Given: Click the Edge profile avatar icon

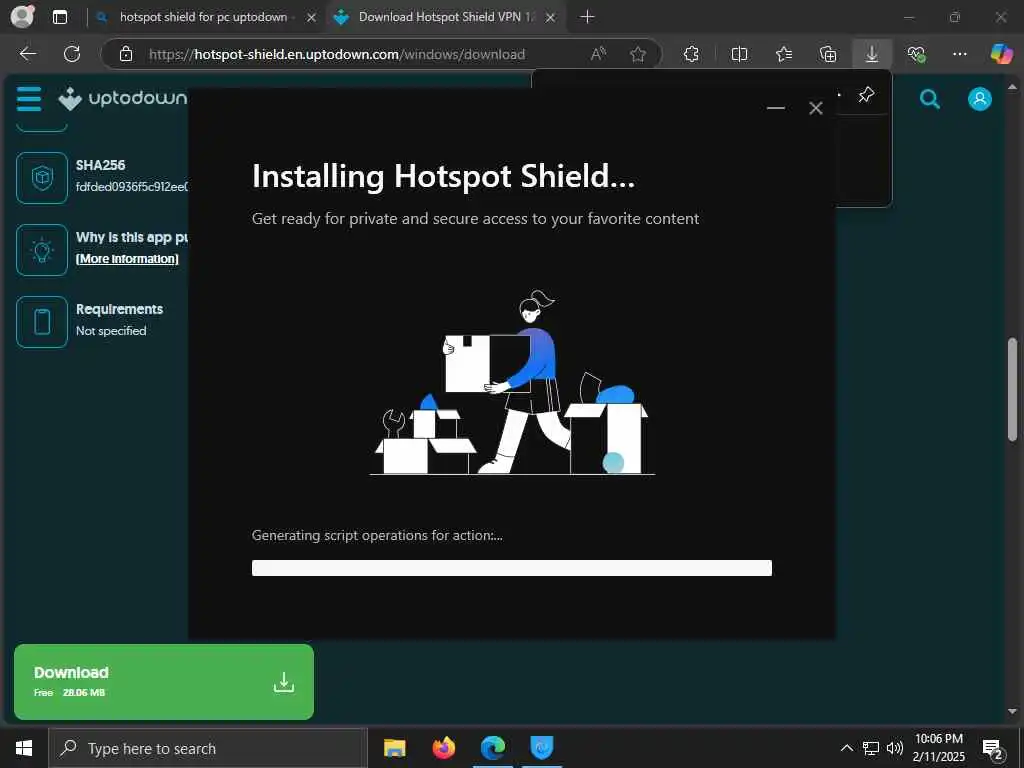Looking at the screenshot, I should click(22, 16).
